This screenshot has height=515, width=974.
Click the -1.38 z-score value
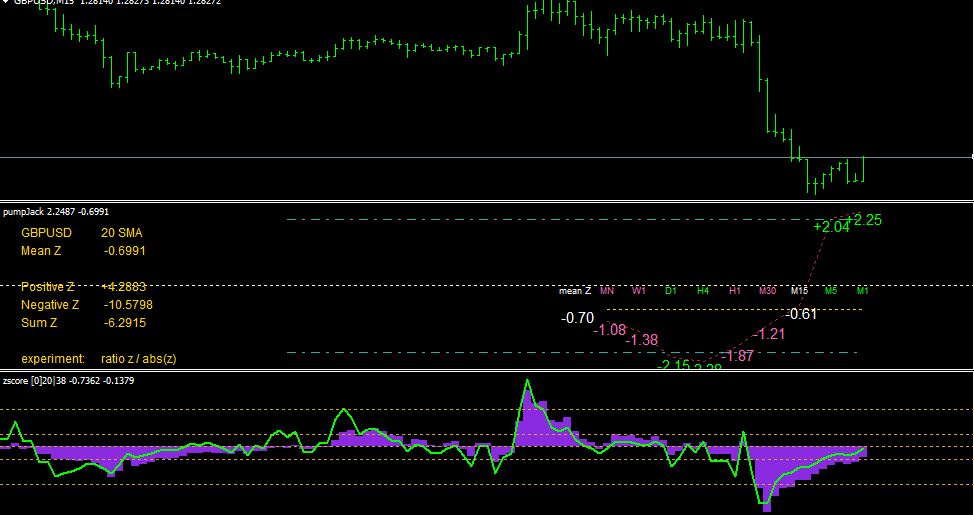click(x=641, y=340)
